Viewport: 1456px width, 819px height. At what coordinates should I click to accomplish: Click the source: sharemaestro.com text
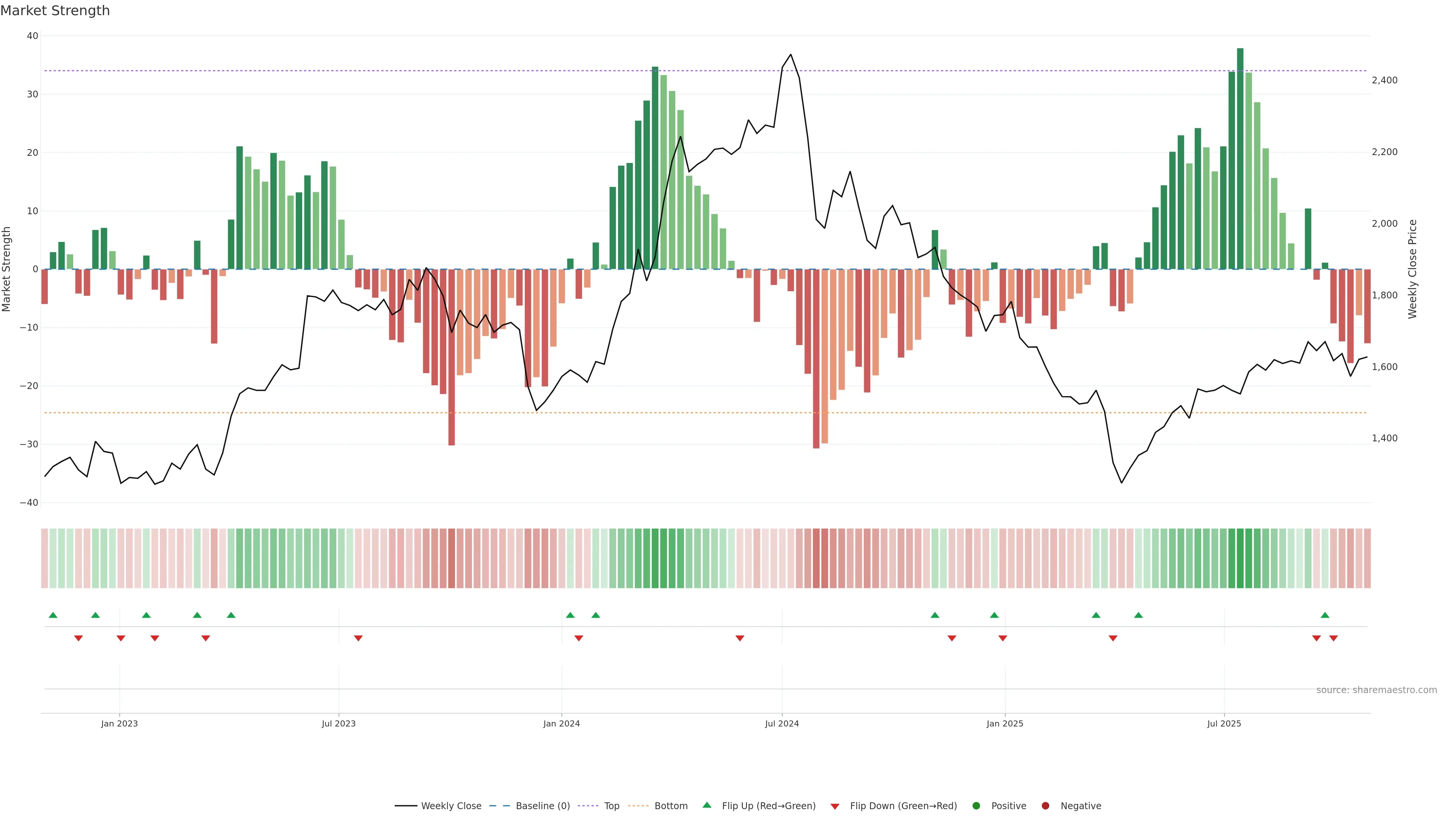pos(1376,690)
